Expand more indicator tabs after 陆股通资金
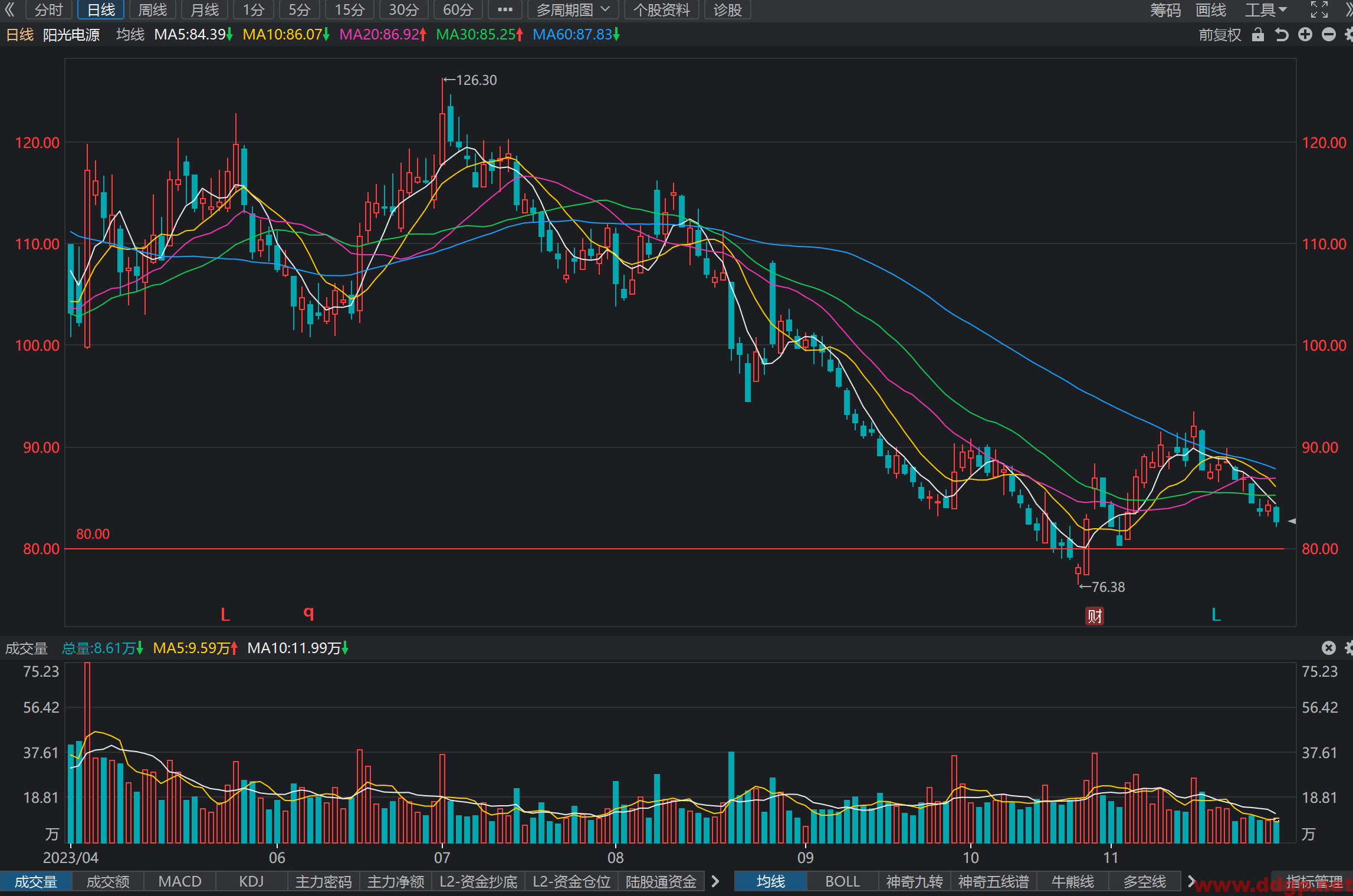 (x=715, y=881)
